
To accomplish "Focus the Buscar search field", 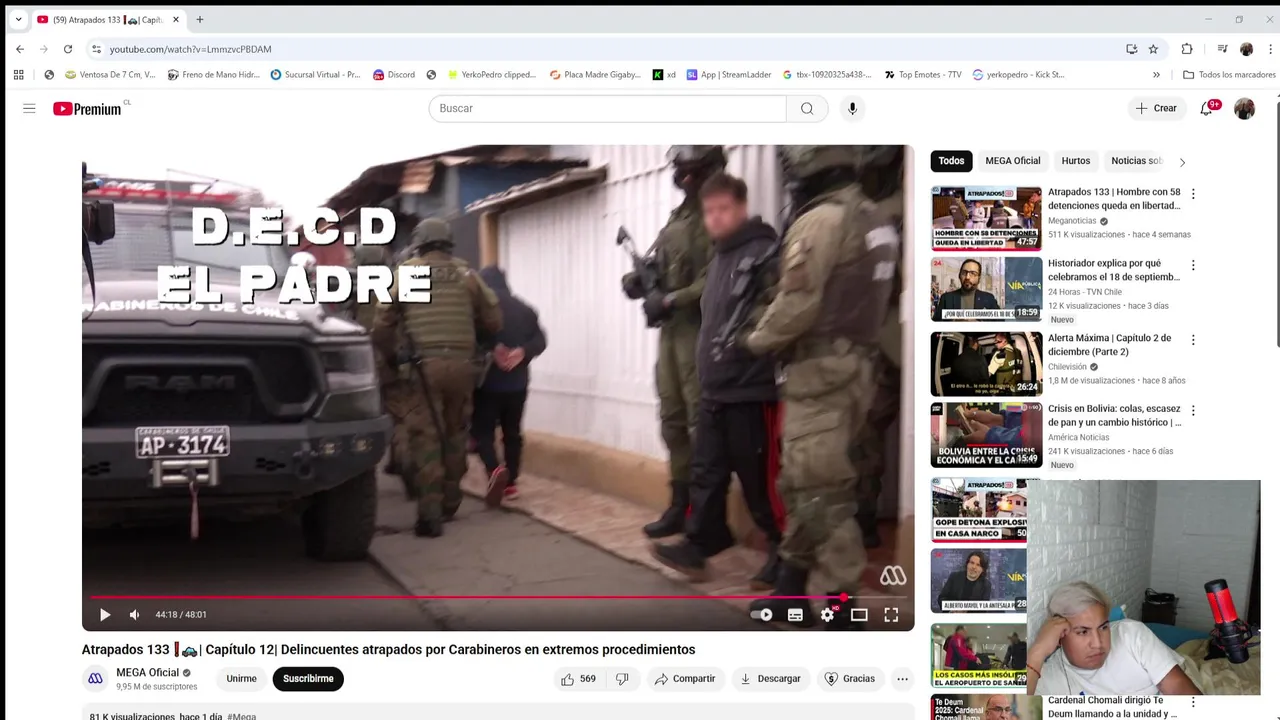I will tap(607, 108).
